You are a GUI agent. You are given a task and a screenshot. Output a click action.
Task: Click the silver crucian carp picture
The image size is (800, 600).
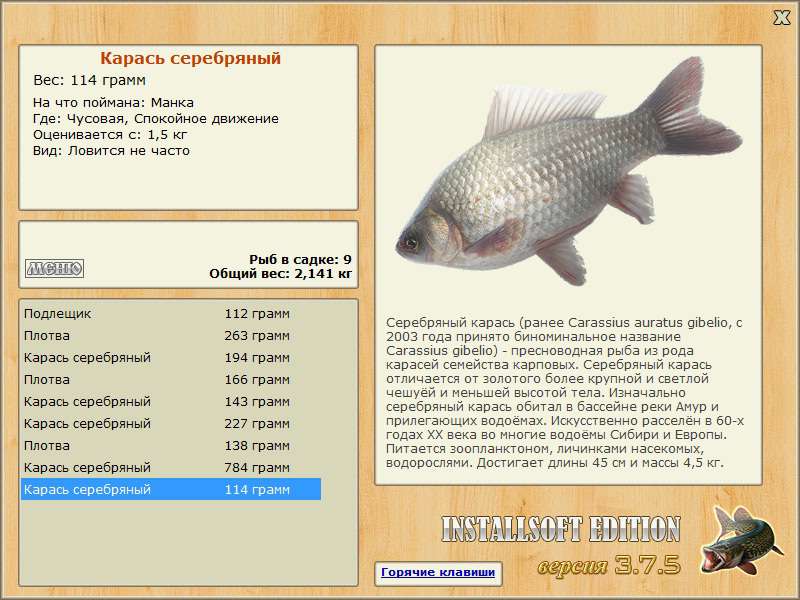[x=569, y=171]
